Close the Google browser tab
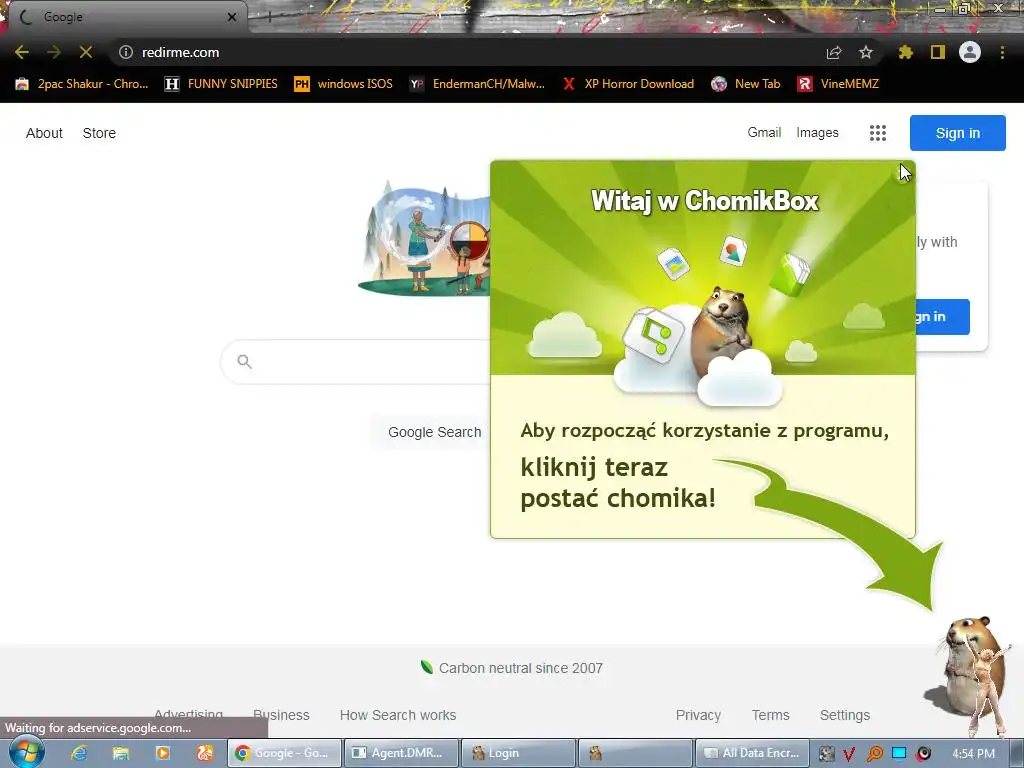1024x768 pixels. point(232,17)
